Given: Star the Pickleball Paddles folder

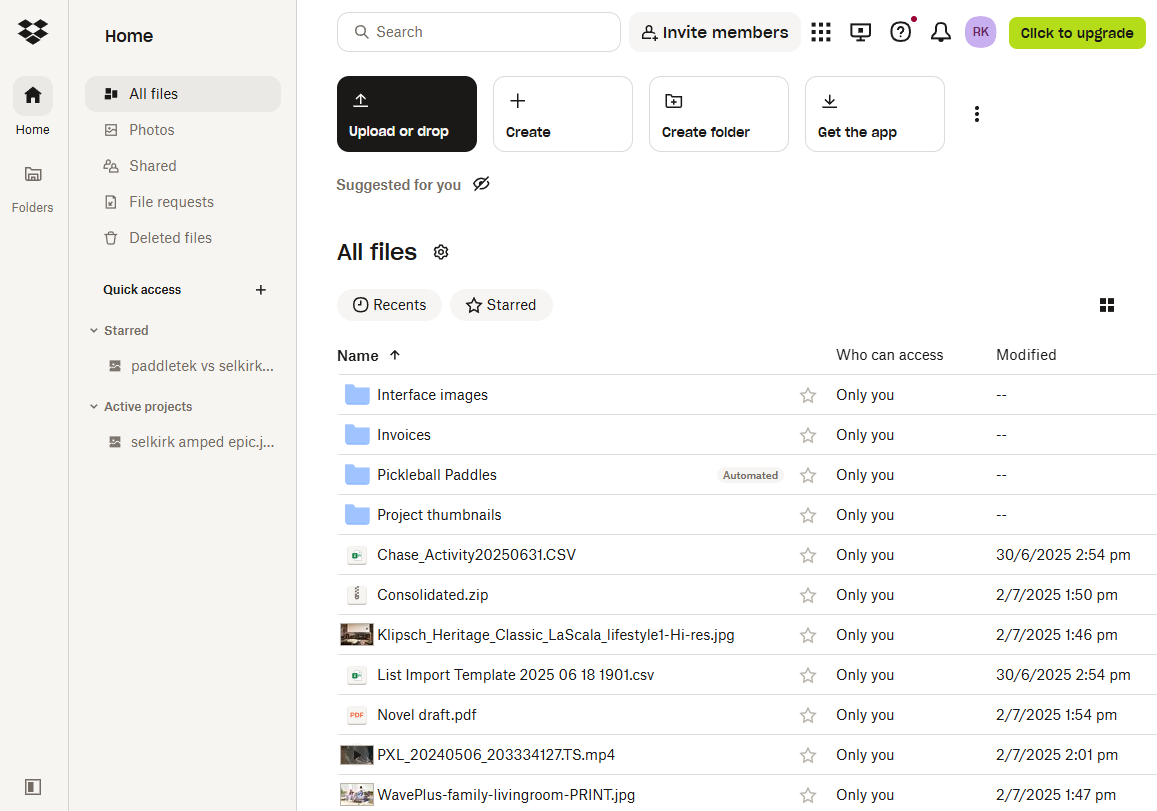Looking at the screenshot, I should pos(808,475).
